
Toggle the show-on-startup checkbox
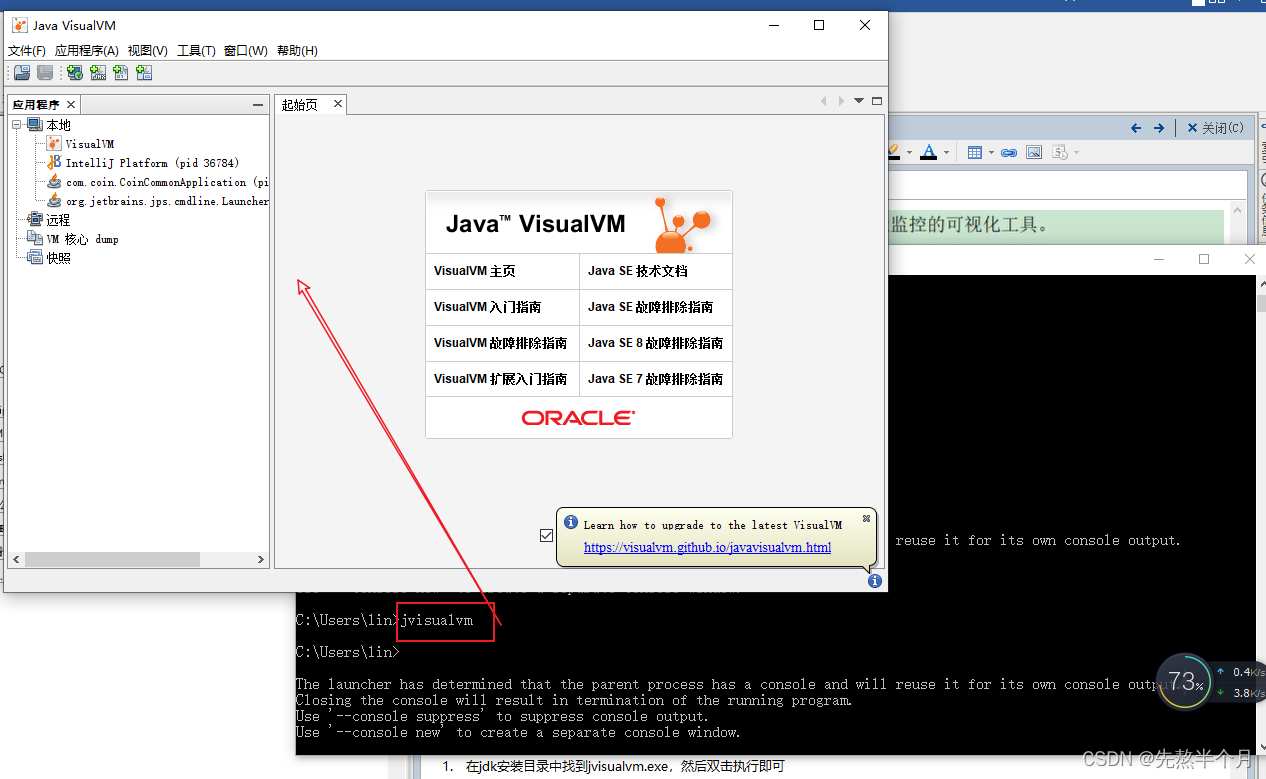click(x=546, y=535)
